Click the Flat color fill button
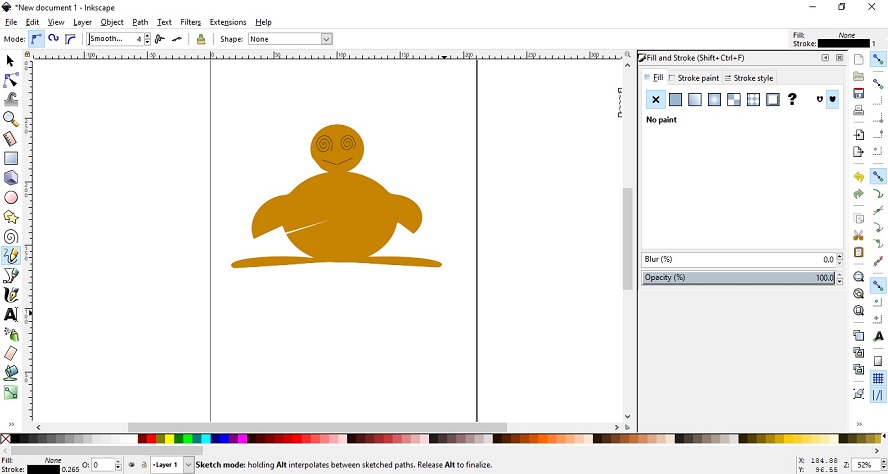Viewport: 888px width, 474px height. [x=675, y=100]
